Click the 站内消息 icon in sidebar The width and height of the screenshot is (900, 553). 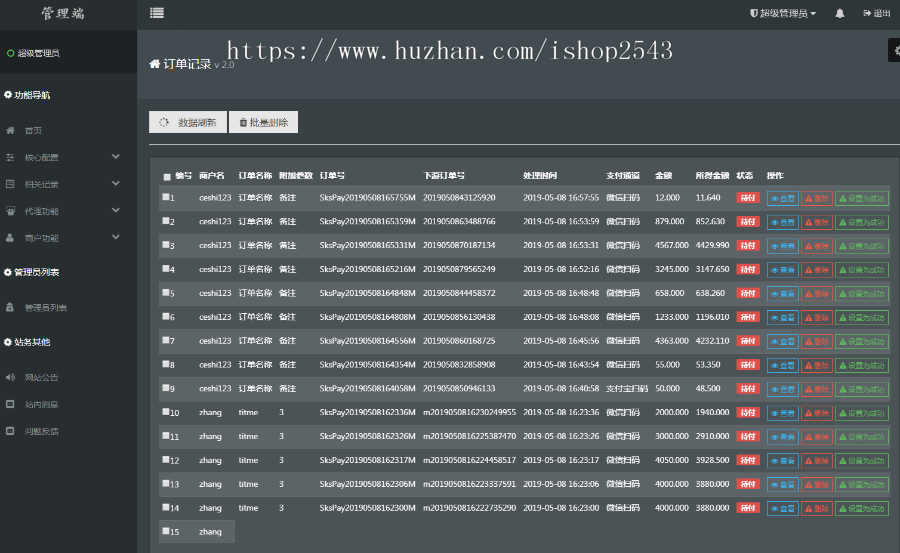point(11,405)
